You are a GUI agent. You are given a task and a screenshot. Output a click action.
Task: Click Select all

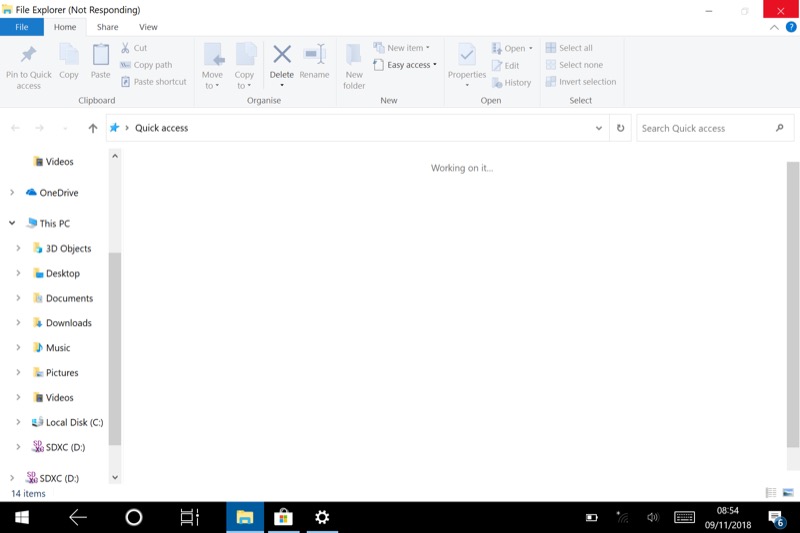click(x=569, y=48)
